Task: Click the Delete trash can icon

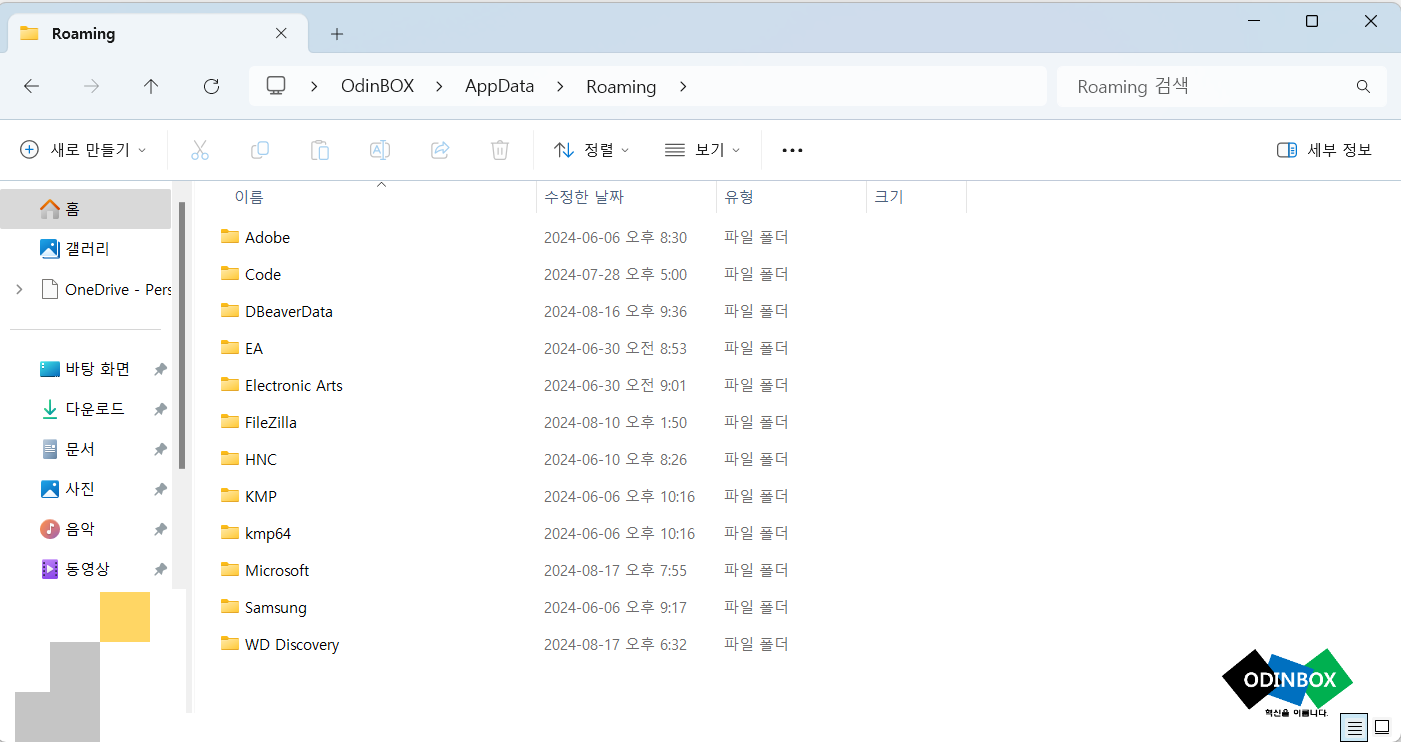Action: (500, 150)
